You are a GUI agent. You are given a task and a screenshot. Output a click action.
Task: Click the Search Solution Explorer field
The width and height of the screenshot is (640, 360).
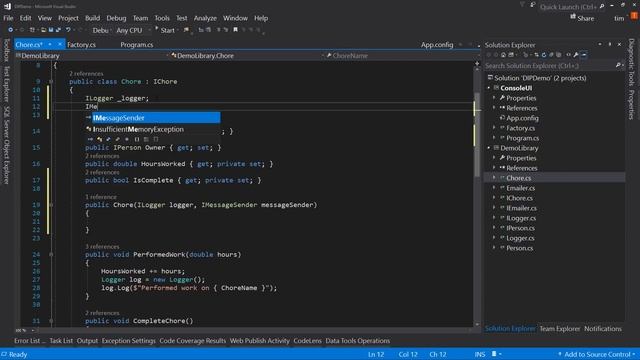coord(554,65)
